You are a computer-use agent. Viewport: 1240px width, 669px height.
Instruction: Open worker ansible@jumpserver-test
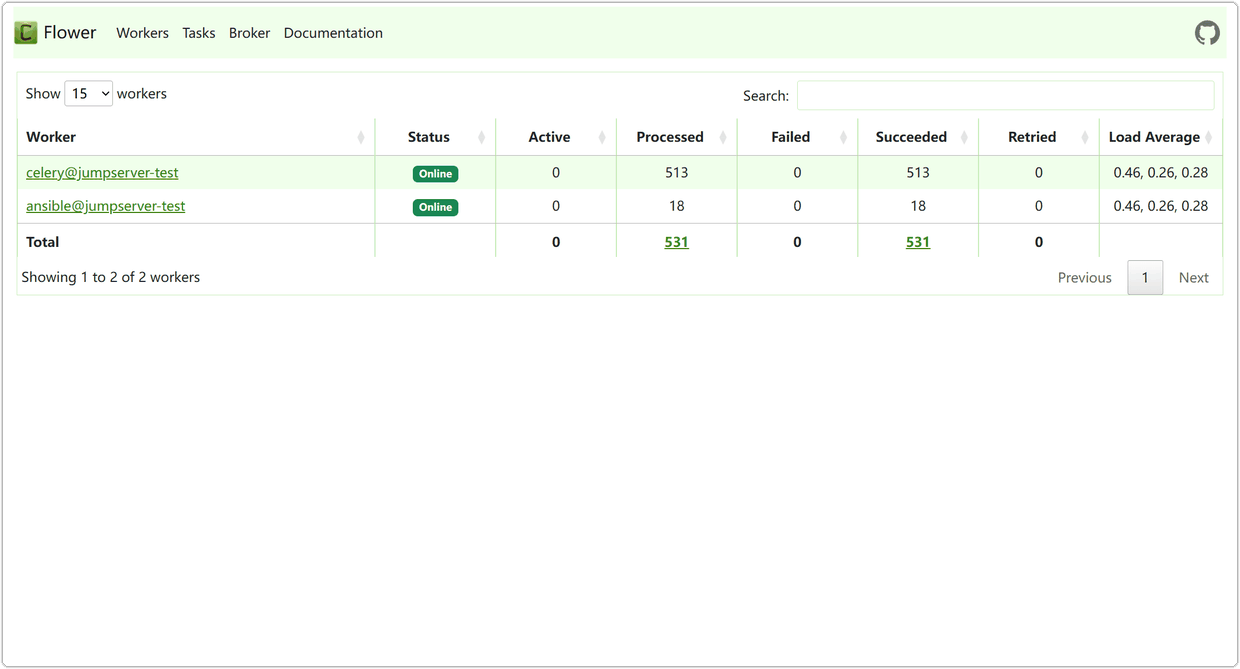point(106,206)
